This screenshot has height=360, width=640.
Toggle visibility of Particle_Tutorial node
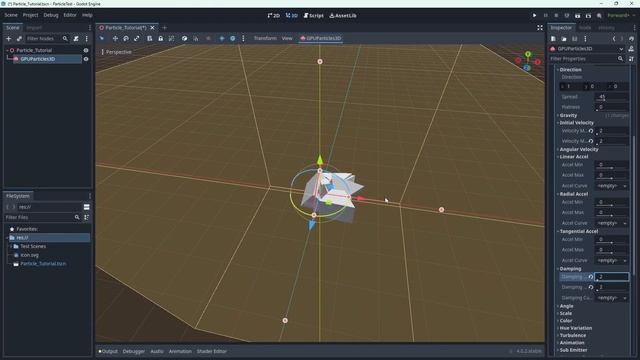[x=86, y=50]
